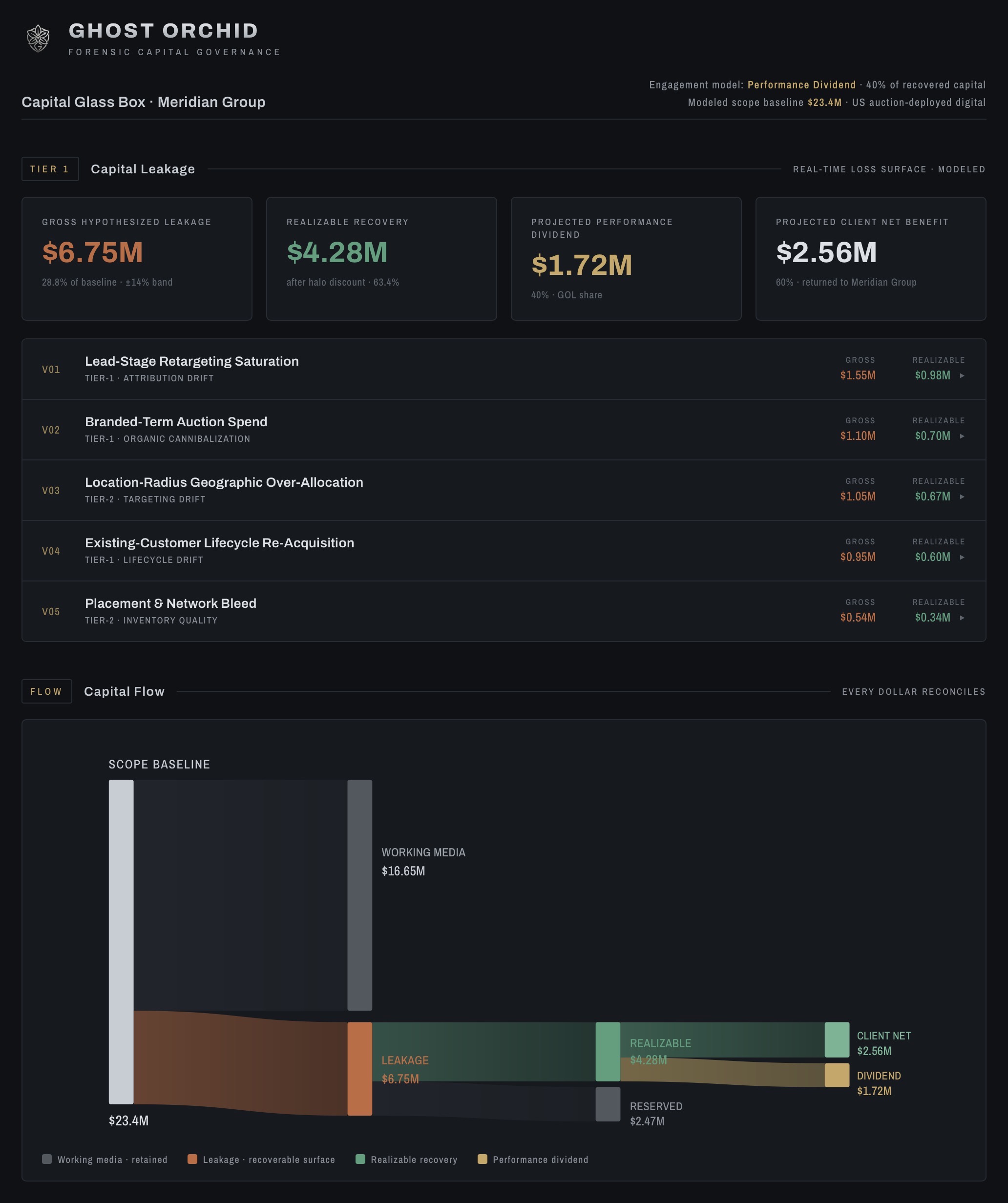Expand the Location-Radius Geographic Over-Allocation row arrow
Screen dimensions: 1008x1203
pos(962,497)
